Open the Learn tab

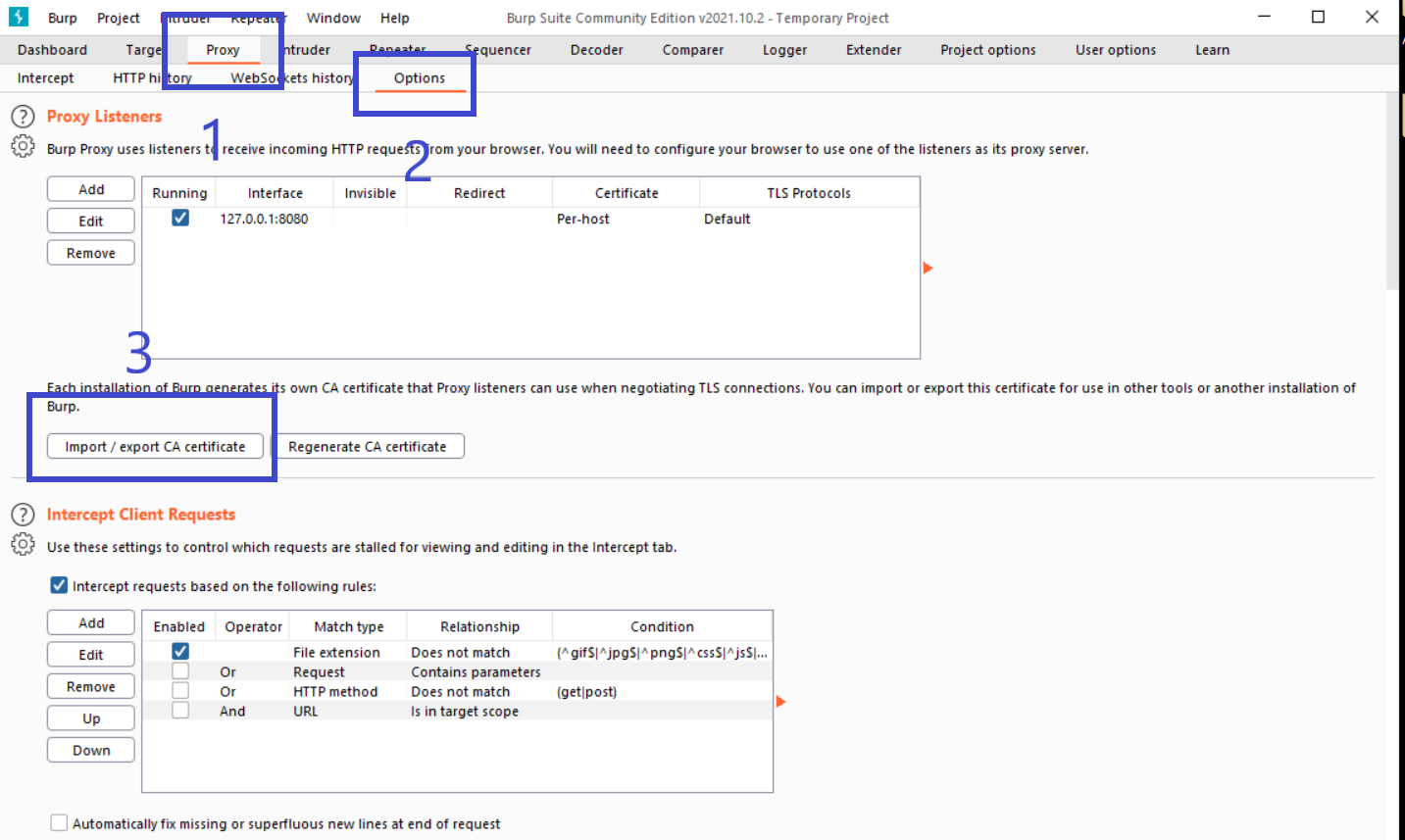pos(1213,50)
